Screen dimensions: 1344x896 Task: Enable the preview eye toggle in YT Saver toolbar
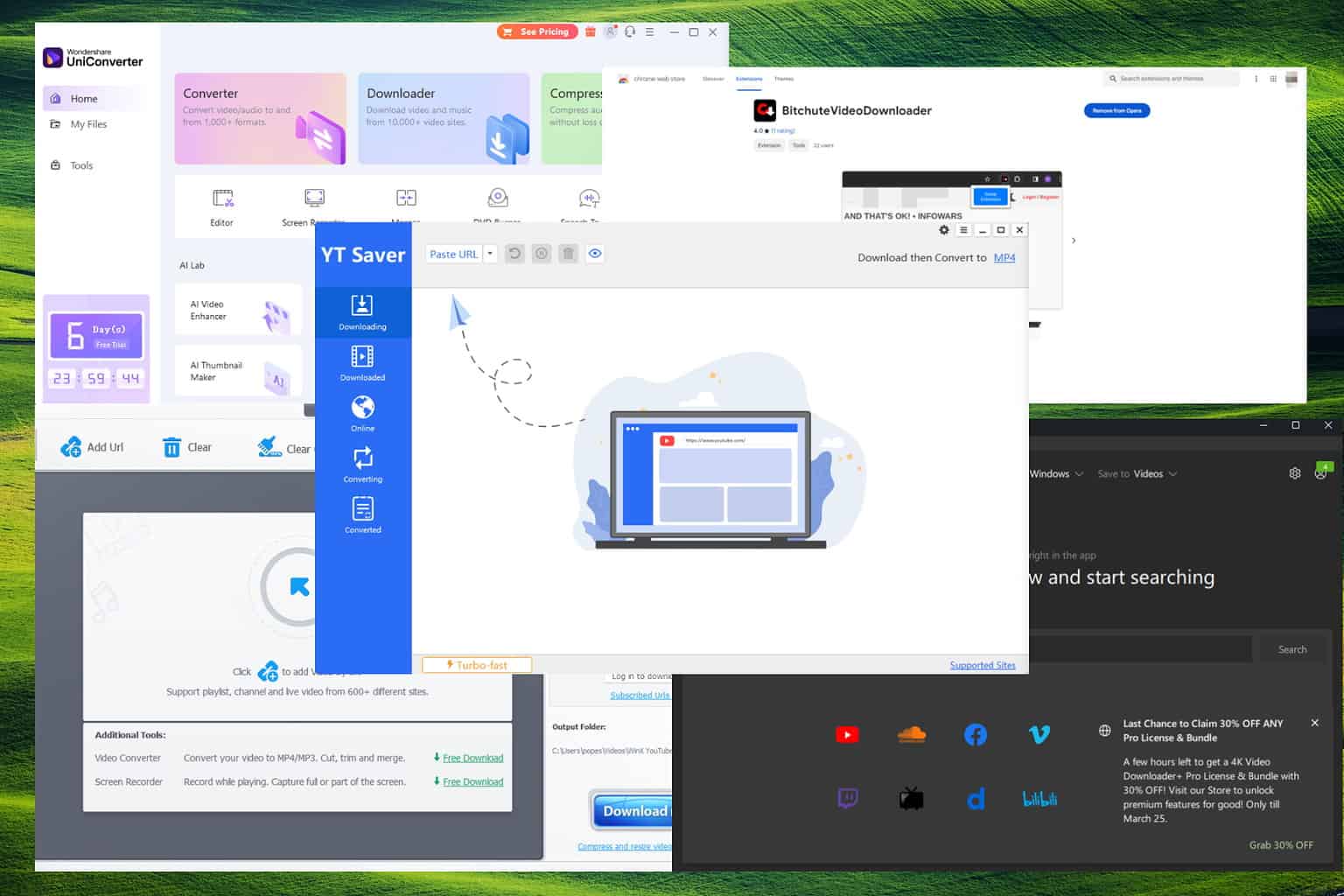[x=595, y=253]
